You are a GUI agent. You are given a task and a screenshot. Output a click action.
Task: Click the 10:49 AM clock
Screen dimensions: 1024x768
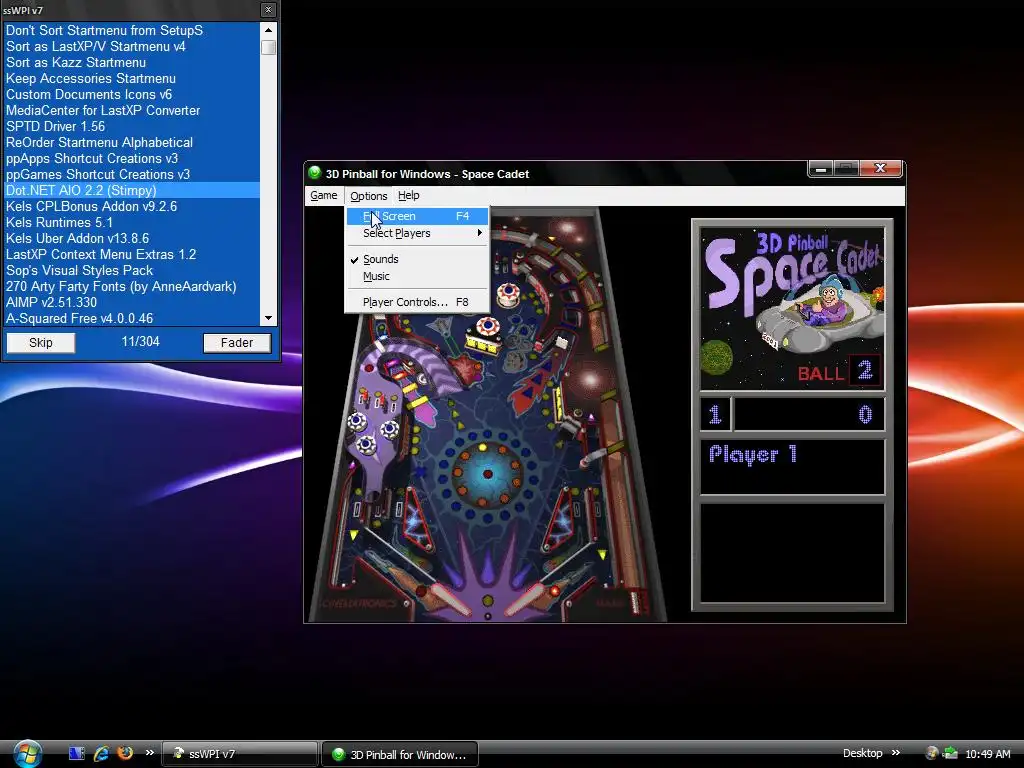[x=987, y=754]
